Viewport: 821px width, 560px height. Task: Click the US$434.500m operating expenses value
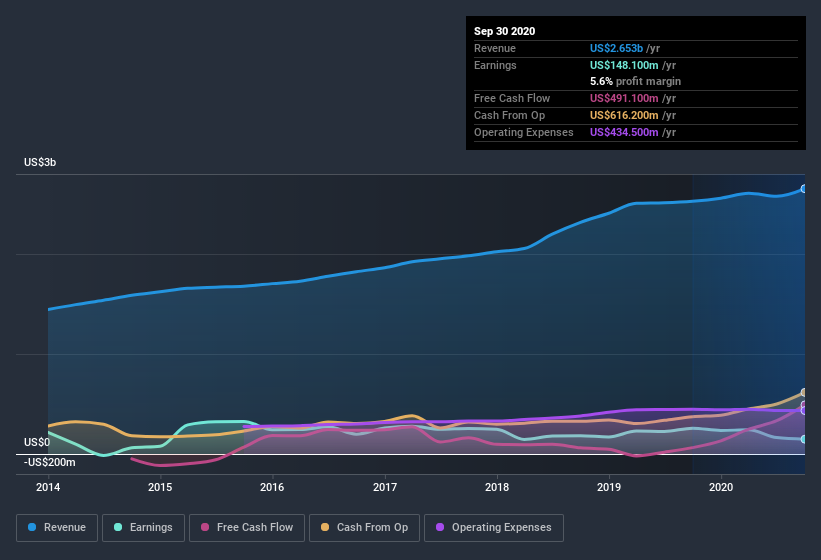click(624, 132)
